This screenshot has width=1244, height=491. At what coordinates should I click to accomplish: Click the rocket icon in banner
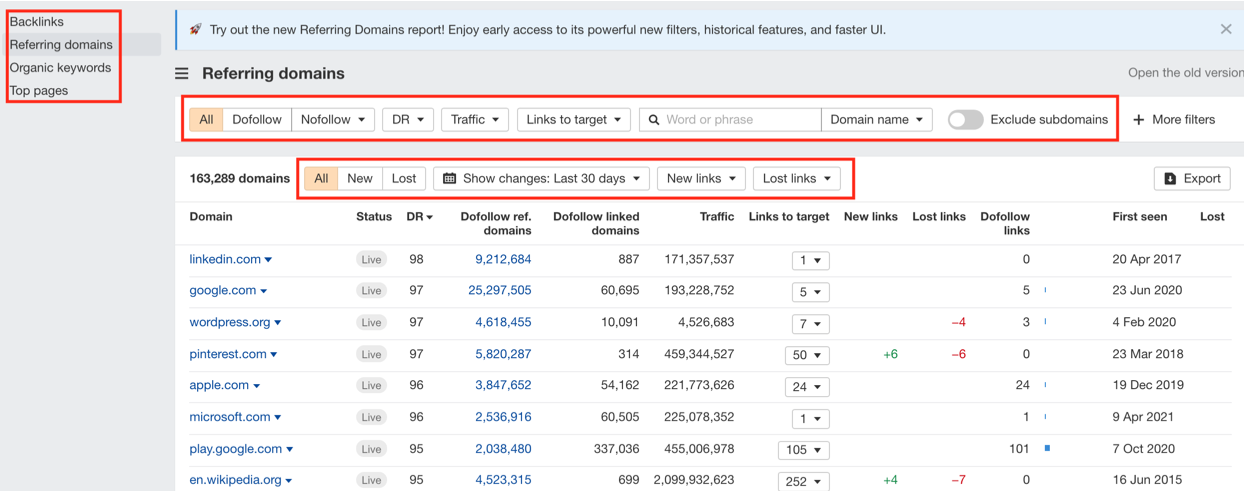click(195, 30)
